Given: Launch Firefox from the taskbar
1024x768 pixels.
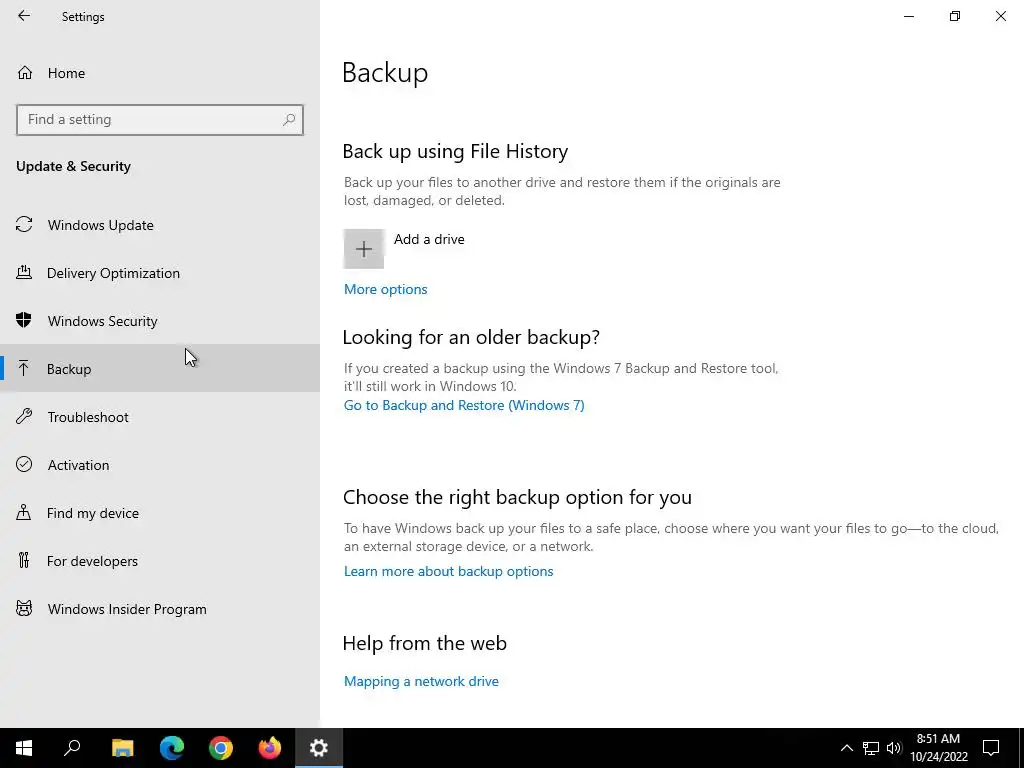Looking at the screenshot, I should click(270, 748).
